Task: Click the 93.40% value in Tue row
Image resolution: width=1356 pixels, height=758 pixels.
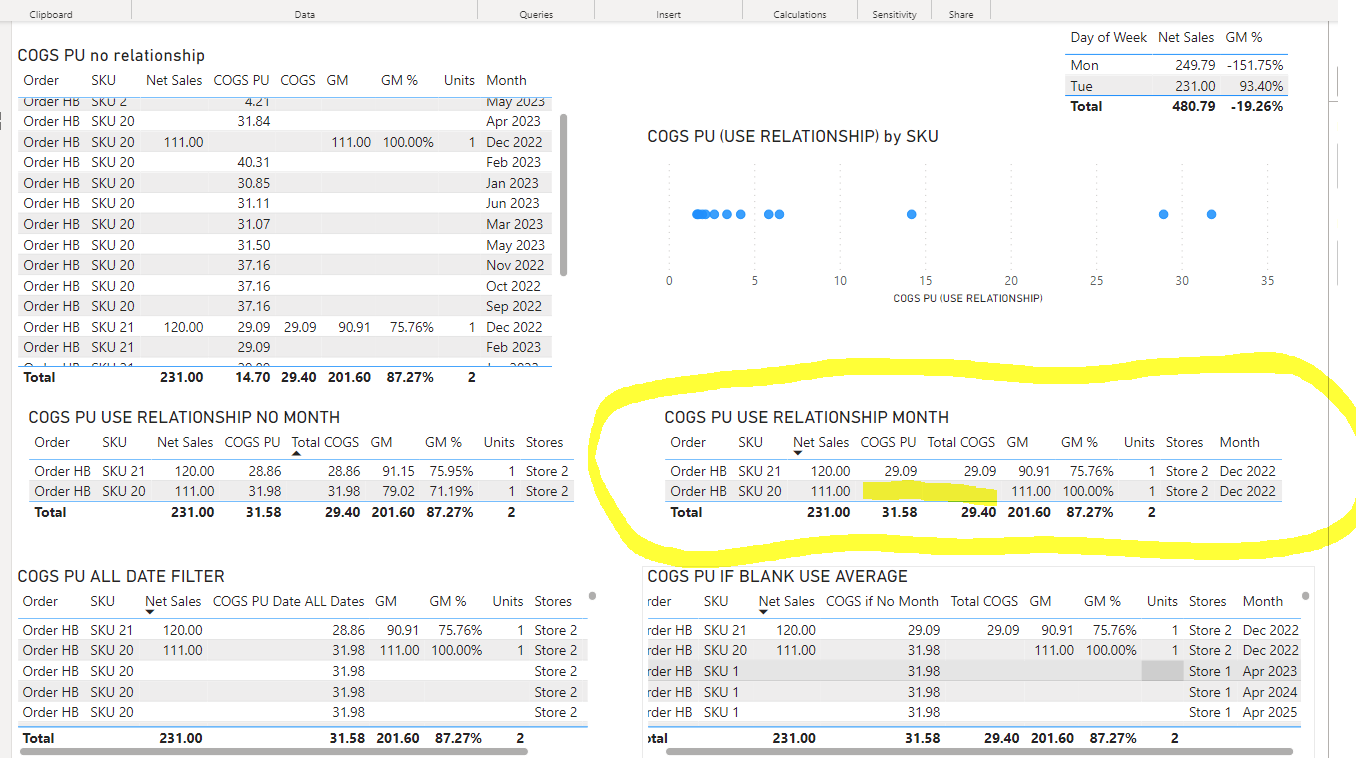Action: [x=1260, y=86]
